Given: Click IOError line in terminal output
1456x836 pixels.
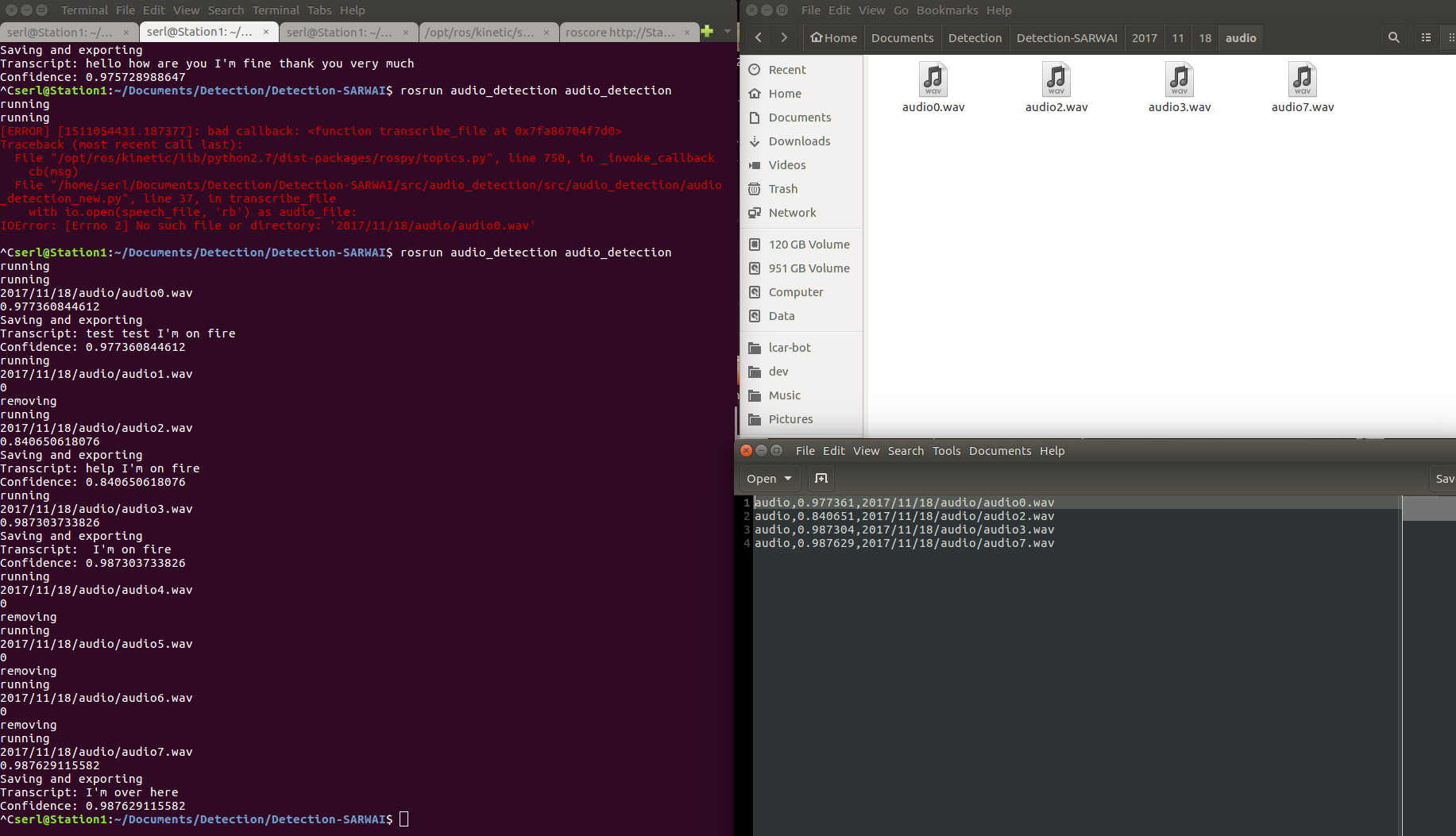Looking at the screenshot, I should pos(268,225).
